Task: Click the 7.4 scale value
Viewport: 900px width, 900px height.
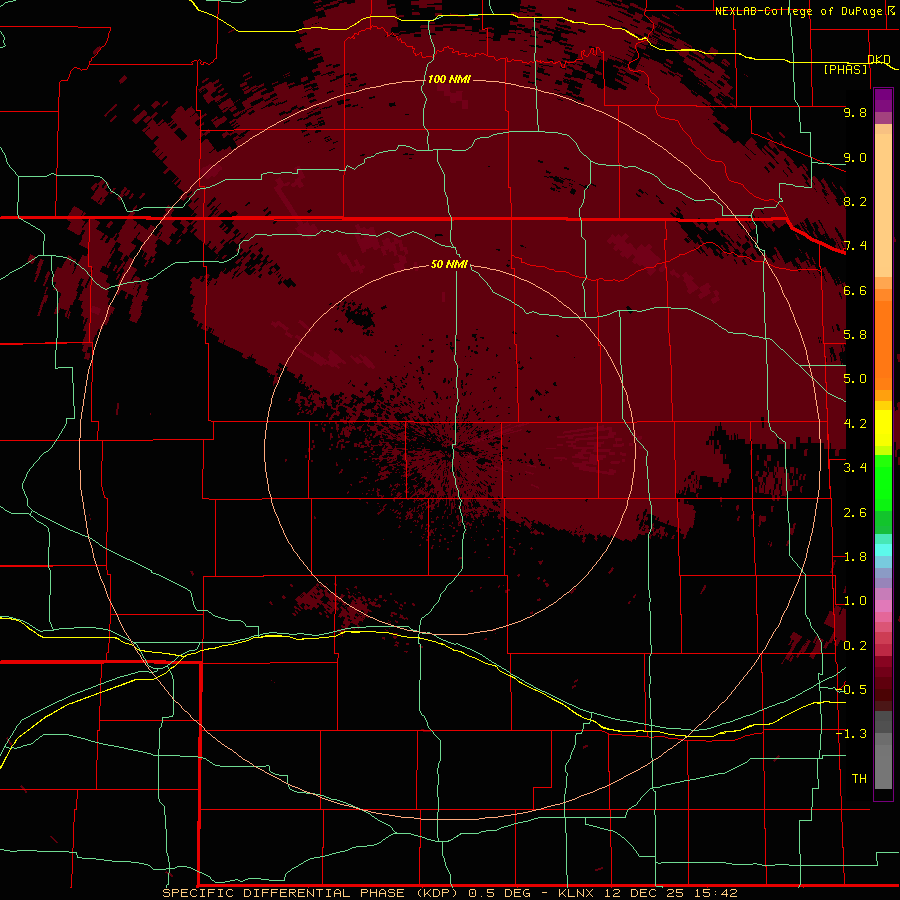Action: pos(855,246)
